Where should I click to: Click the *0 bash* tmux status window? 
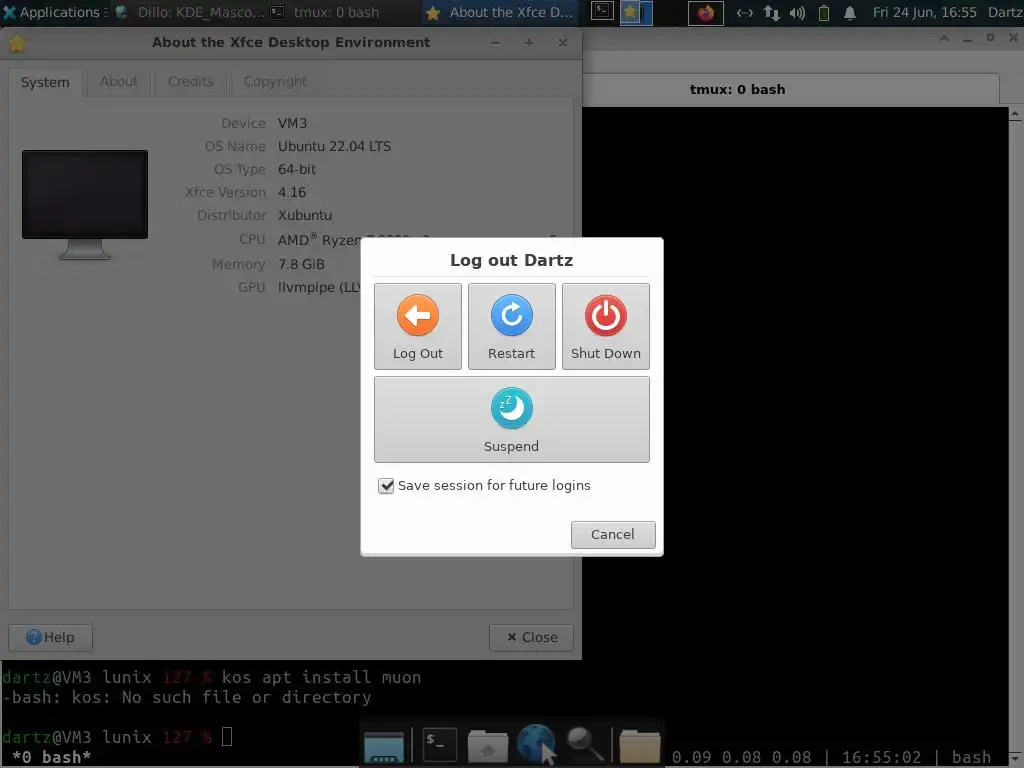click(51, 758)
